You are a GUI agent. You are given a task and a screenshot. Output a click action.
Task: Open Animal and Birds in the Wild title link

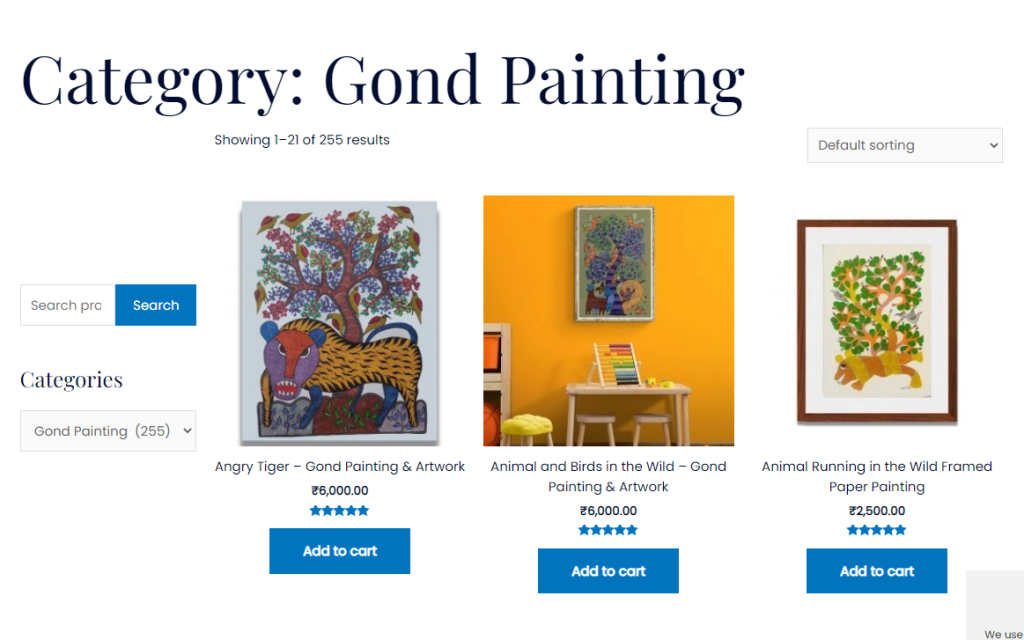click(x=608, y=476)
